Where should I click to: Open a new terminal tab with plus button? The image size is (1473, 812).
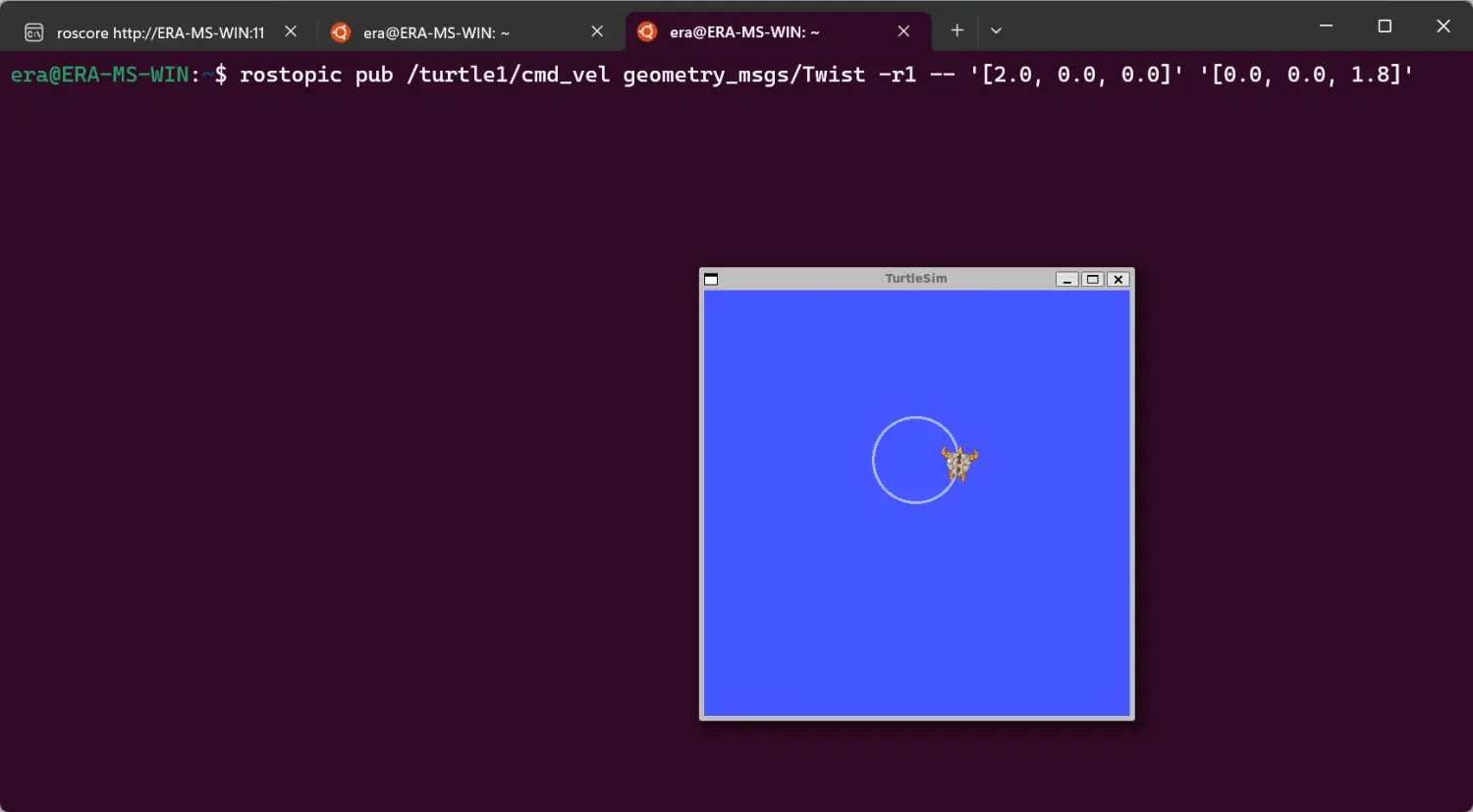(956, 30)
